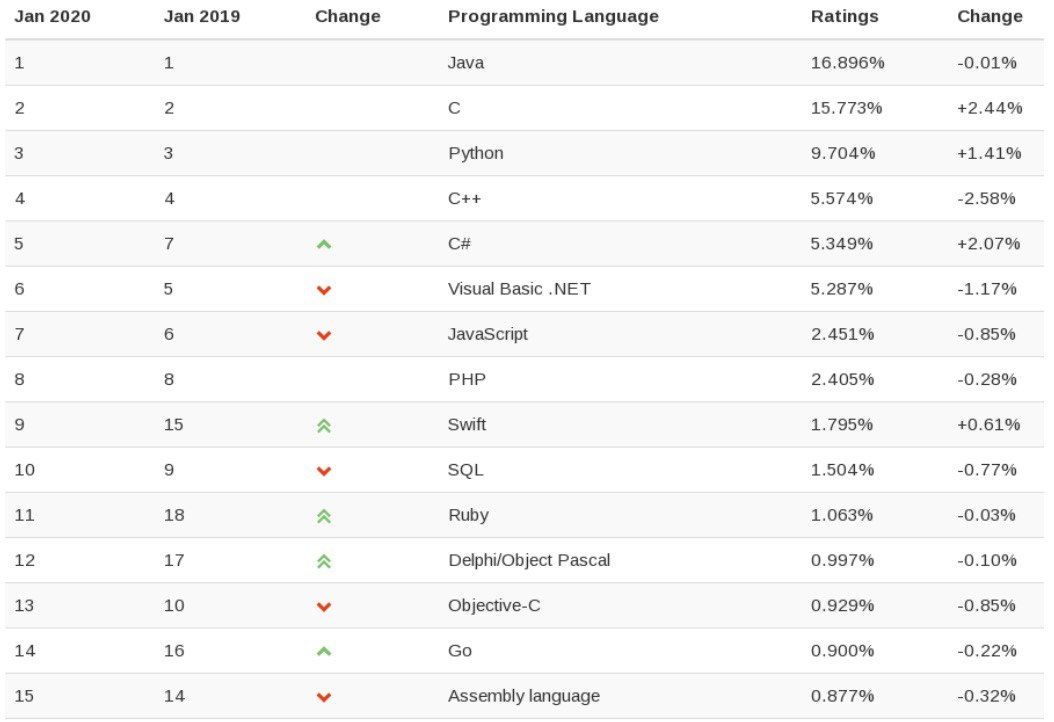Click the 16.896% rating for Java
This screenshot has height=722, width=1054.
click(847, 63)
